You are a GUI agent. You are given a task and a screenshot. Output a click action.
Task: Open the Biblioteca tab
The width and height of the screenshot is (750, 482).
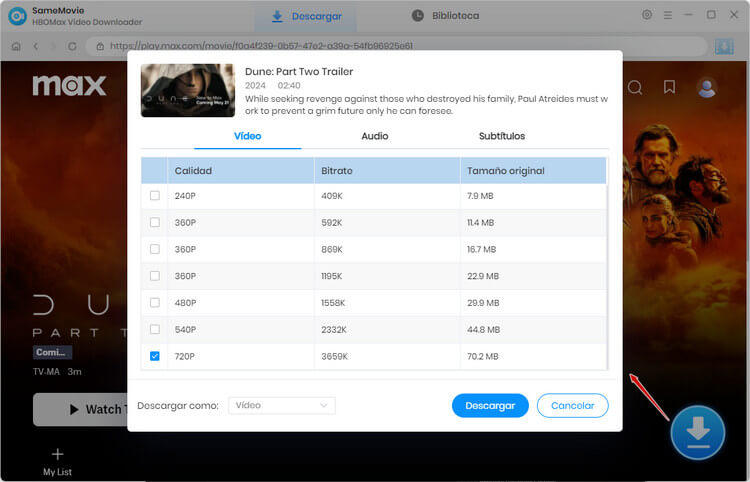pyautogui.click(x=445, y=16)
